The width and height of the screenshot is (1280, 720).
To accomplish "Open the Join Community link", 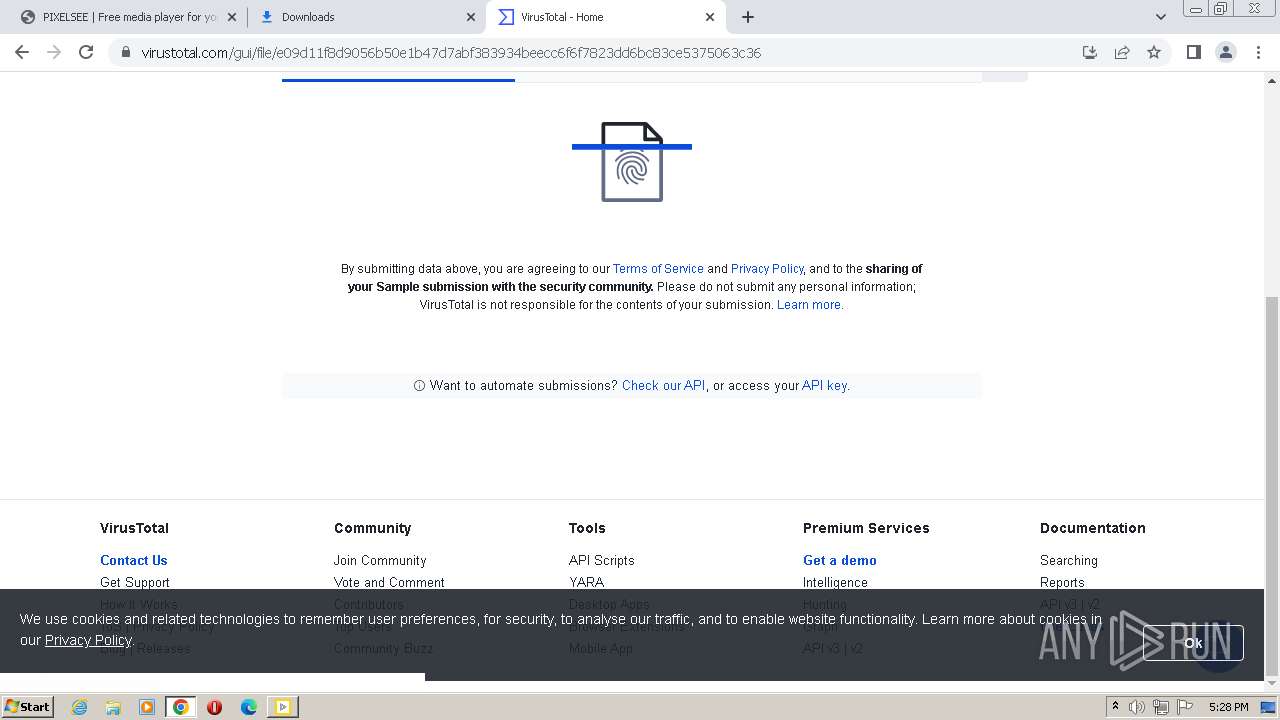I will coord(380,560).
